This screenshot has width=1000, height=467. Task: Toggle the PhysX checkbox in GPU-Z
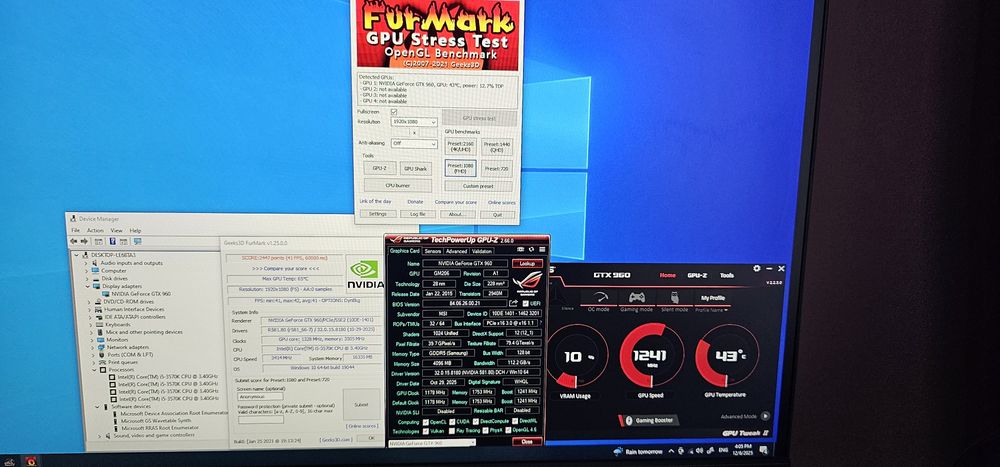[485, 431]
